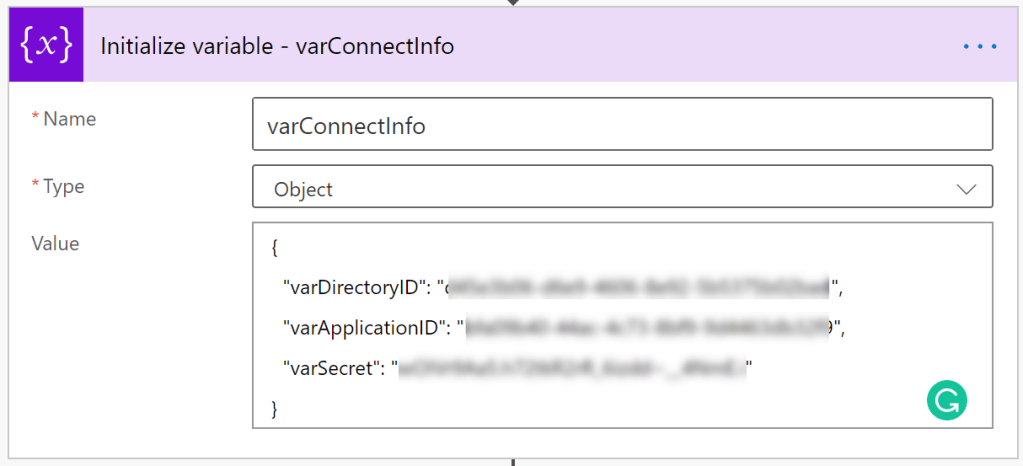
Task: Collapse the card via the title text
Action: (277, 47)
